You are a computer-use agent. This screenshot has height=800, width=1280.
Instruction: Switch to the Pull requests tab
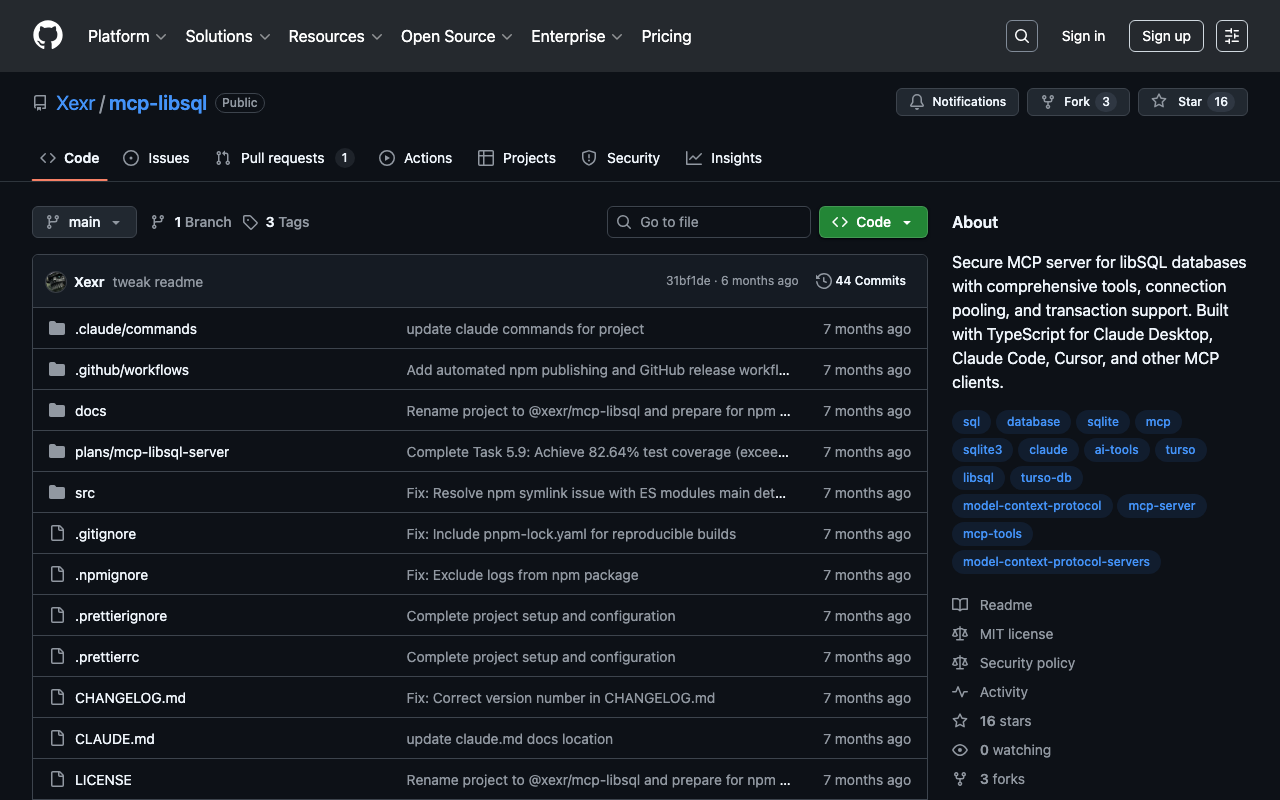[283, 158]
